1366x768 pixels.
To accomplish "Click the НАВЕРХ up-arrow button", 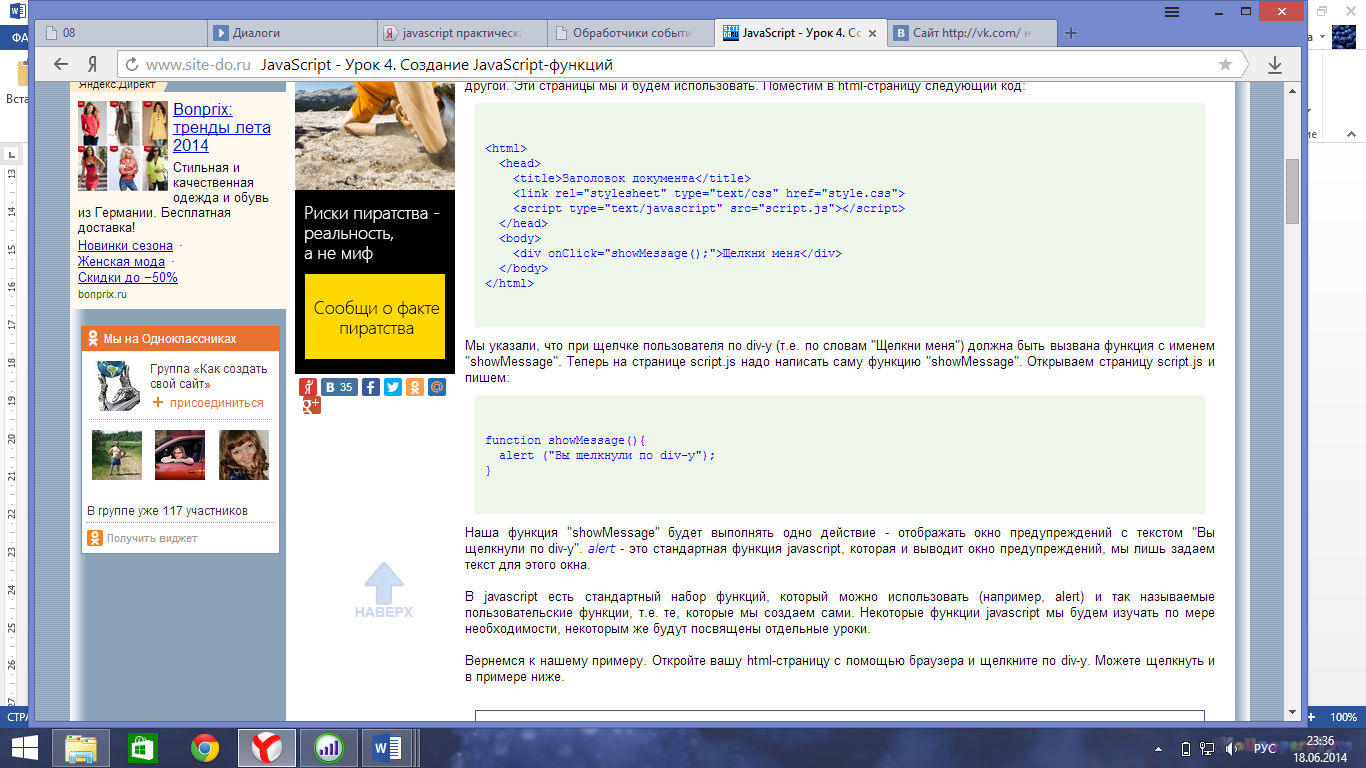I will click(x=383, y=589).
